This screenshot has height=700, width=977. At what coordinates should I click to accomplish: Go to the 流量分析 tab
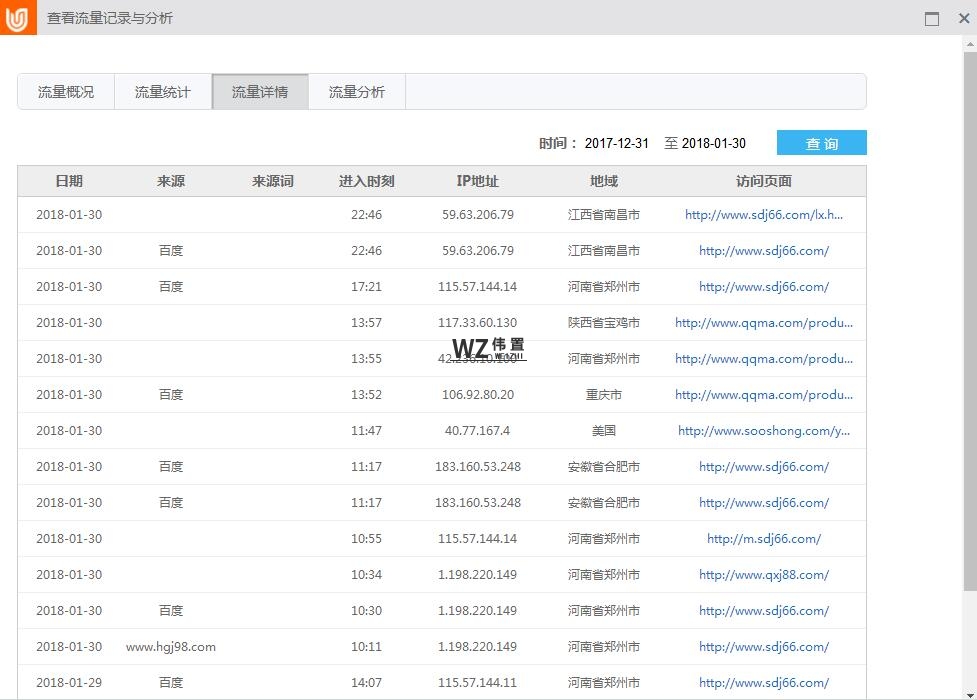tap(357, 92)
